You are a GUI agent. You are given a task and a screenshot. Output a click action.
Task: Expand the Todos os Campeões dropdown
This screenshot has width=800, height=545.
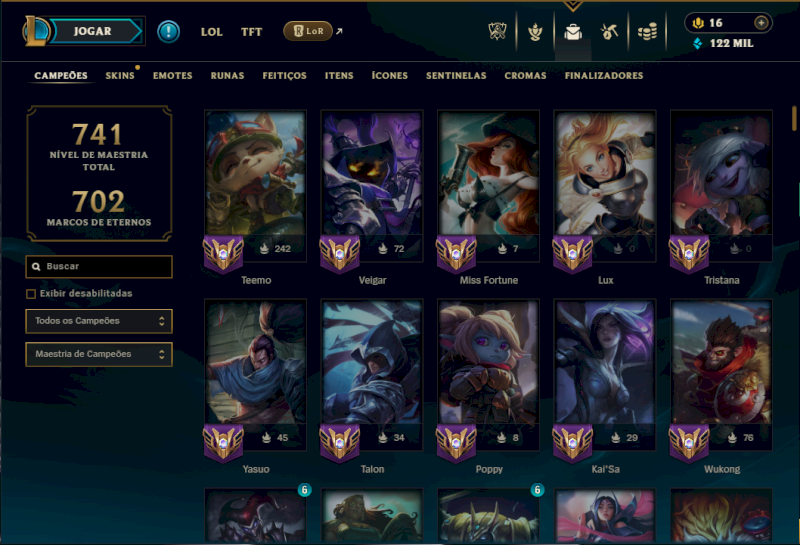tap(99, 321)
